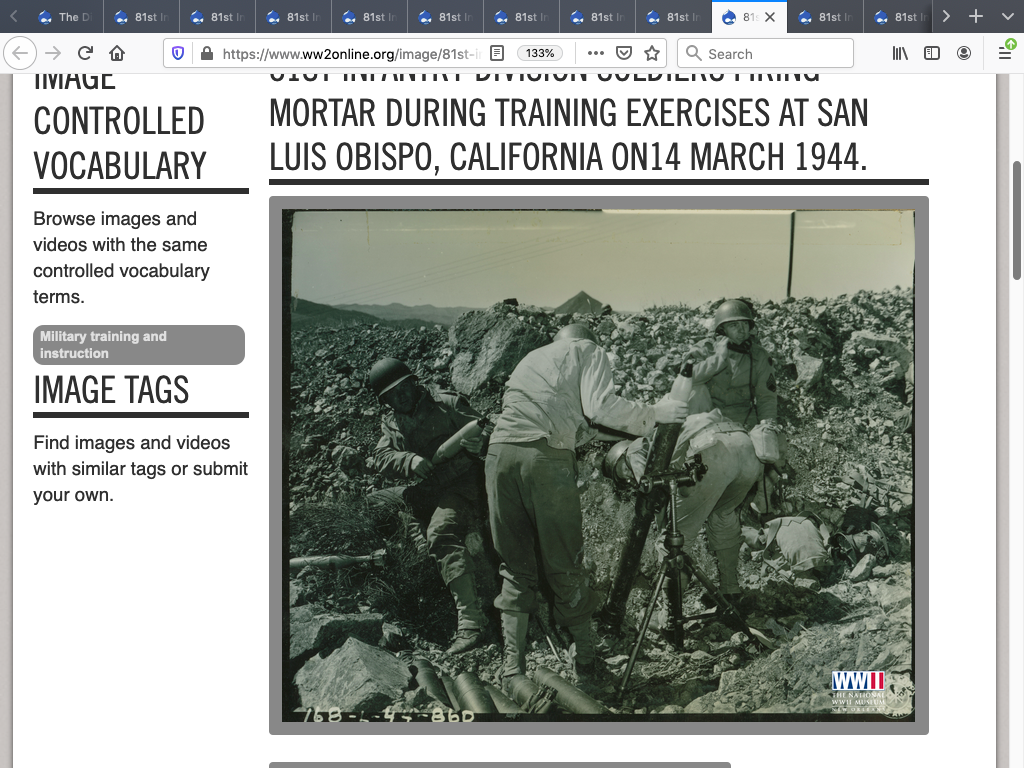Open page actions three-dot menu

[595, 53]
